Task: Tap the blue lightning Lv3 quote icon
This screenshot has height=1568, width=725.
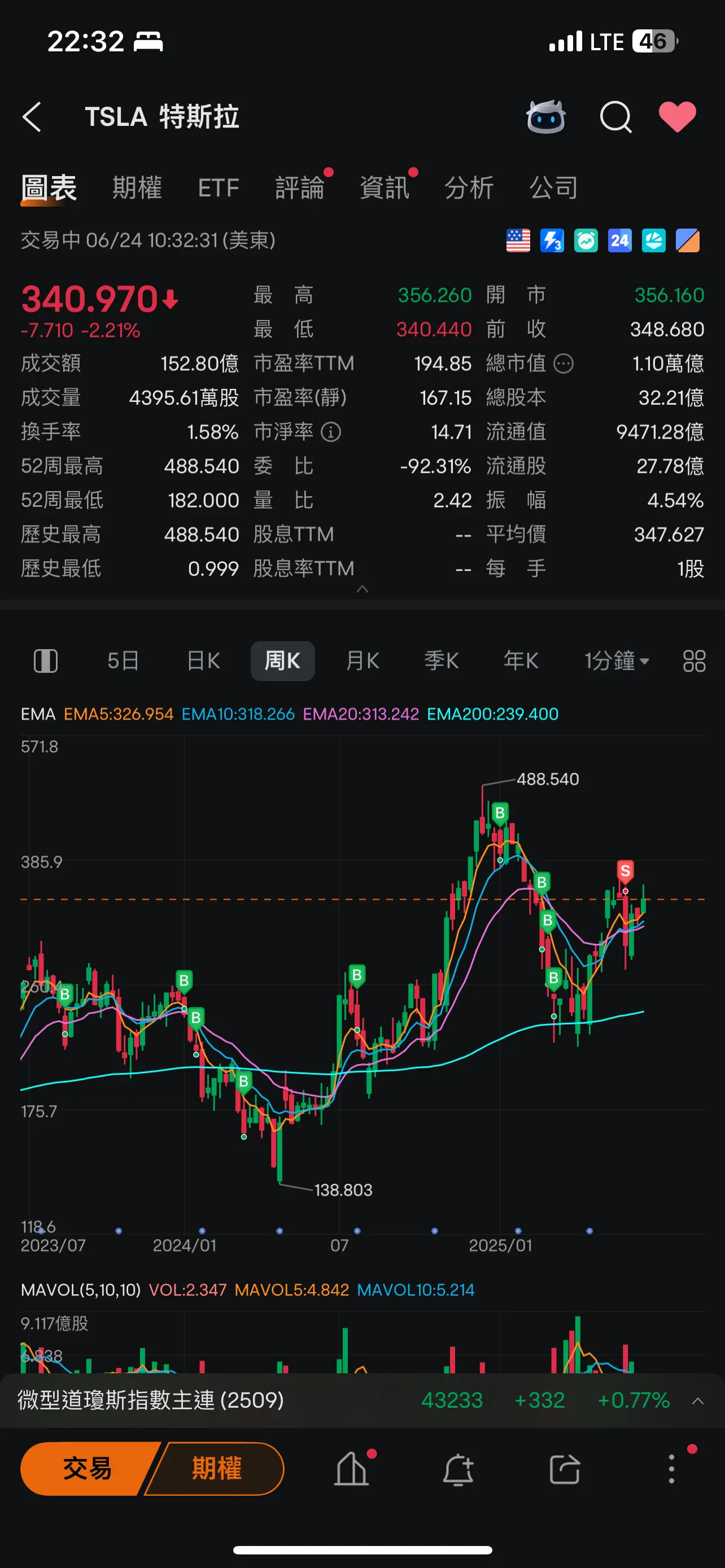Action: (552, 240)
